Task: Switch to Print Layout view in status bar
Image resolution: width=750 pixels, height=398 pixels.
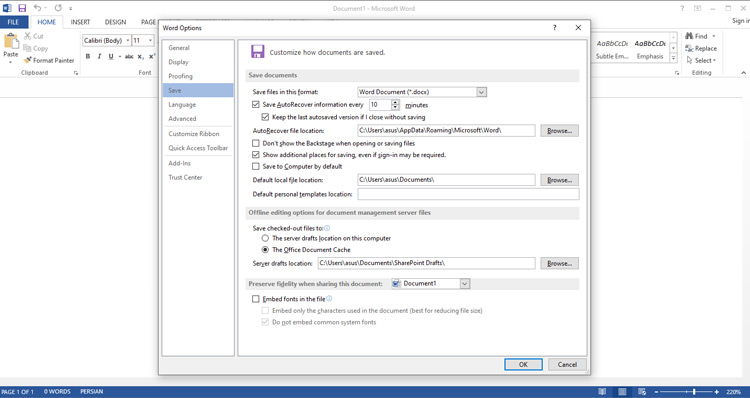Action: click(x=622, y=391)
